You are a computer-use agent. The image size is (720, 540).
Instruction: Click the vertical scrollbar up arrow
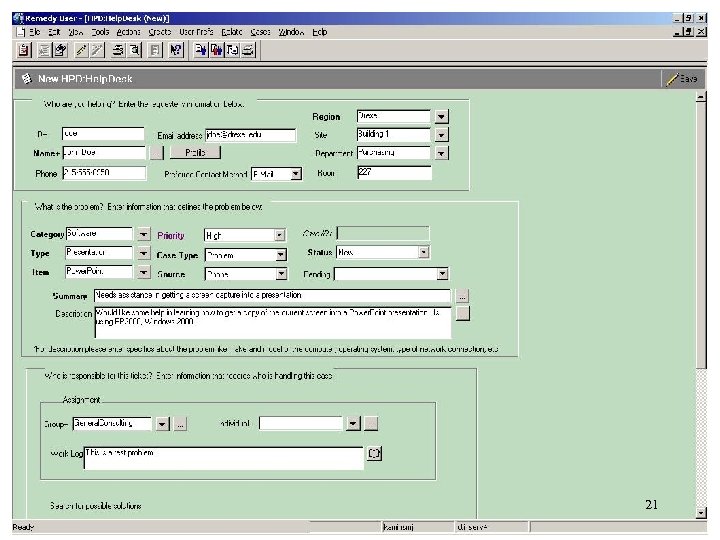point(701,96)
